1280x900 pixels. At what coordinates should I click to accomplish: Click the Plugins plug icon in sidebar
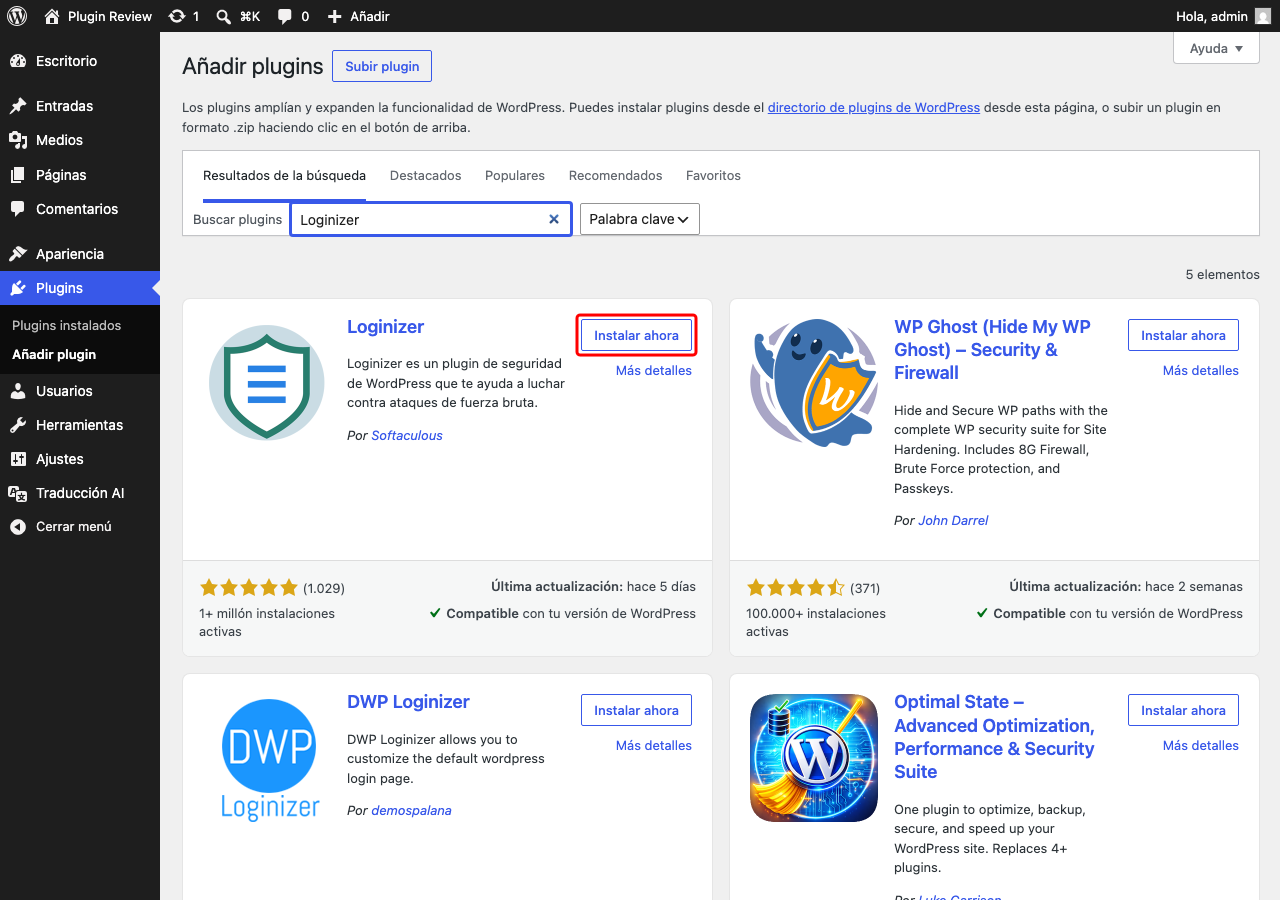(x=18, y=288)
